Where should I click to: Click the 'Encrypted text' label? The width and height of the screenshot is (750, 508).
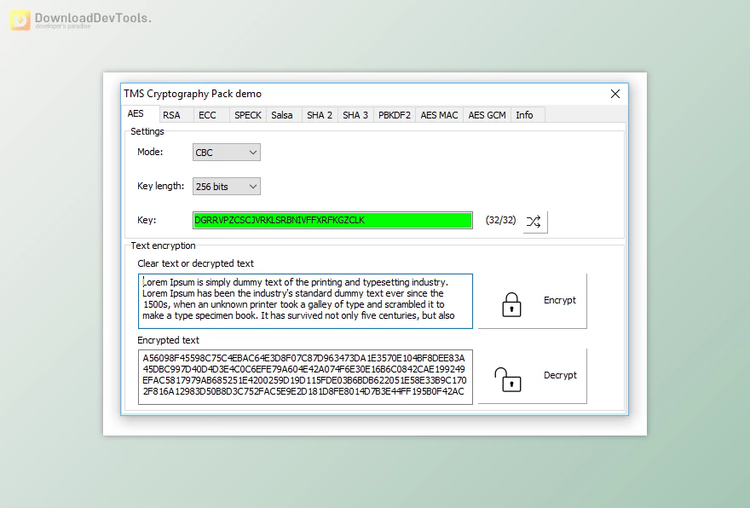[168, 340]
